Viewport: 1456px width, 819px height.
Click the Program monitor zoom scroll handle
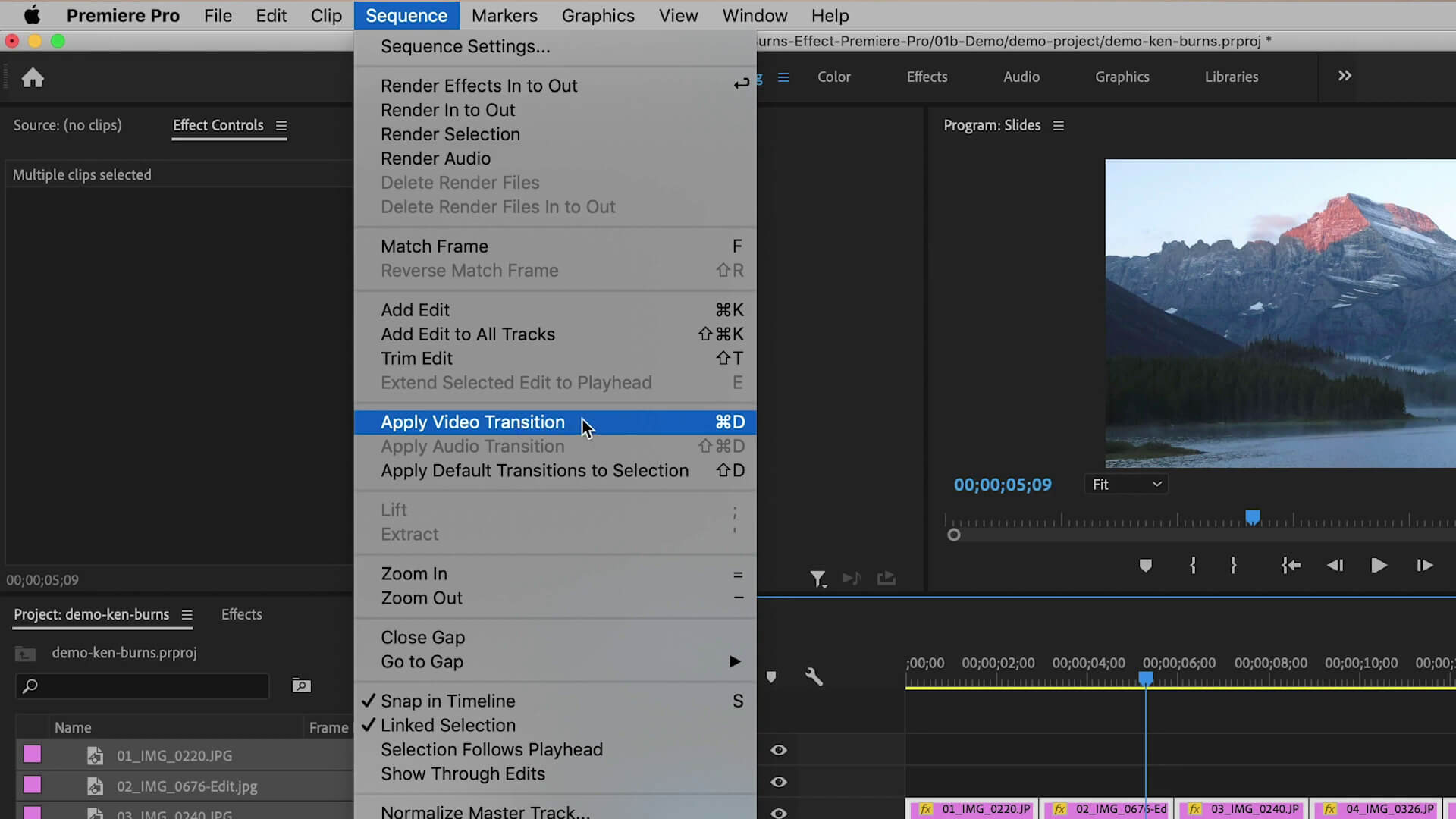(x=954, y=535)
